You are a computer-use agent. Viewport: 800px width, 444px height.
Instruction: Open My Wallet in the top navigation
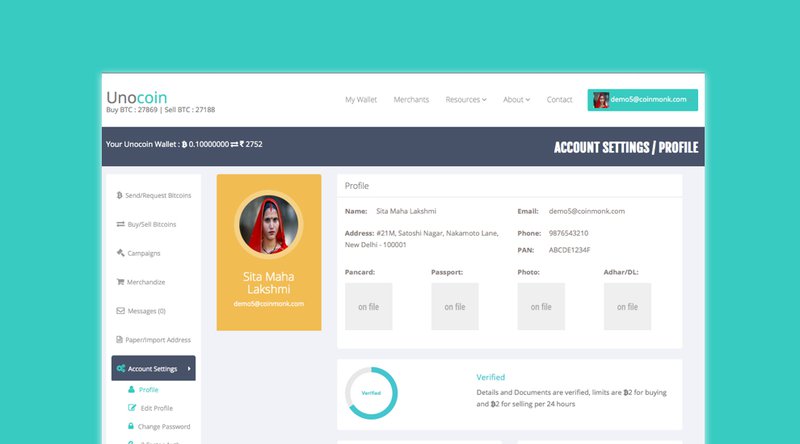tap(361, 100)
